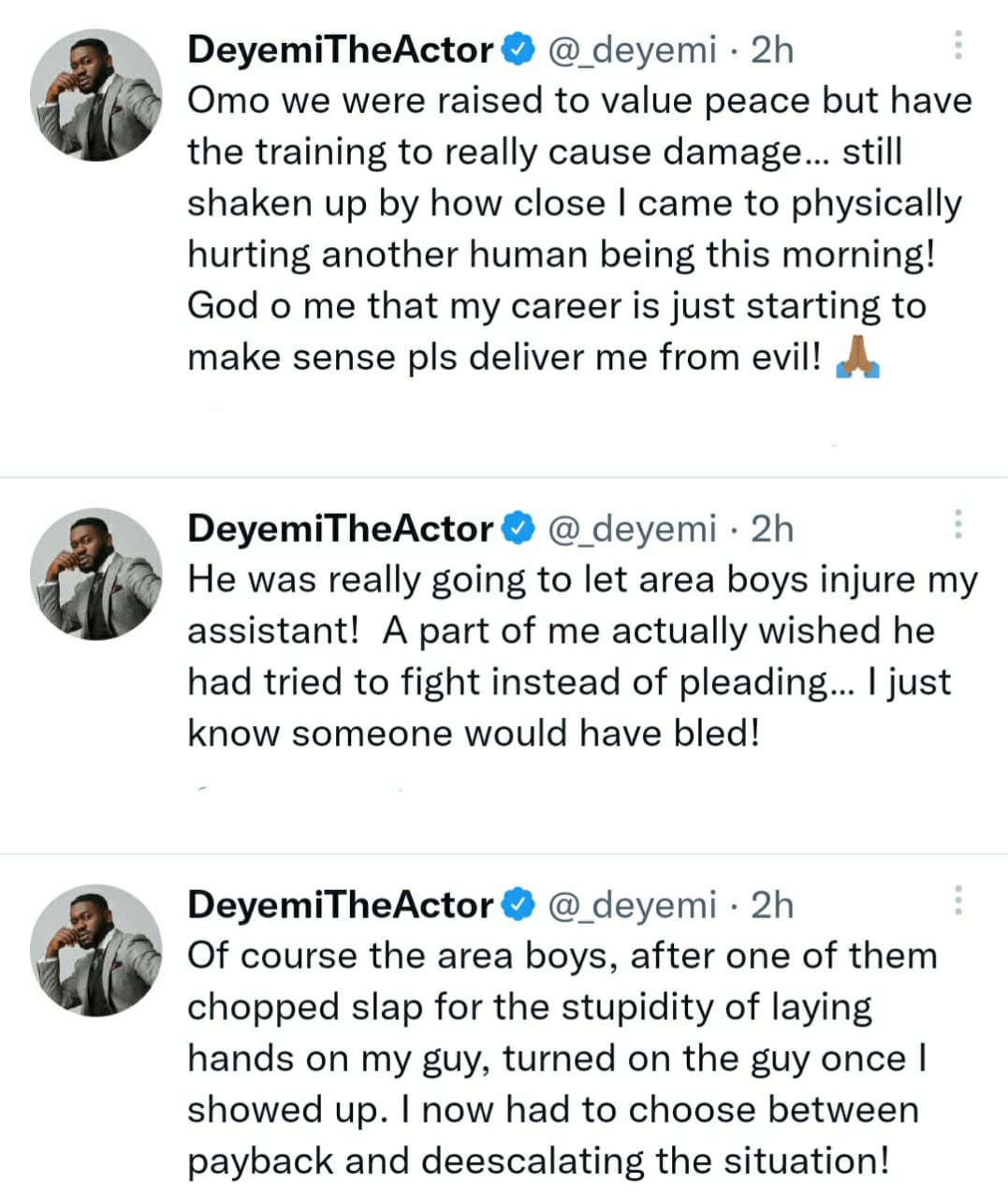The image size is (1008, 1198).
Task: Open the profile picture on the third tweet
Action: [96, 950]
